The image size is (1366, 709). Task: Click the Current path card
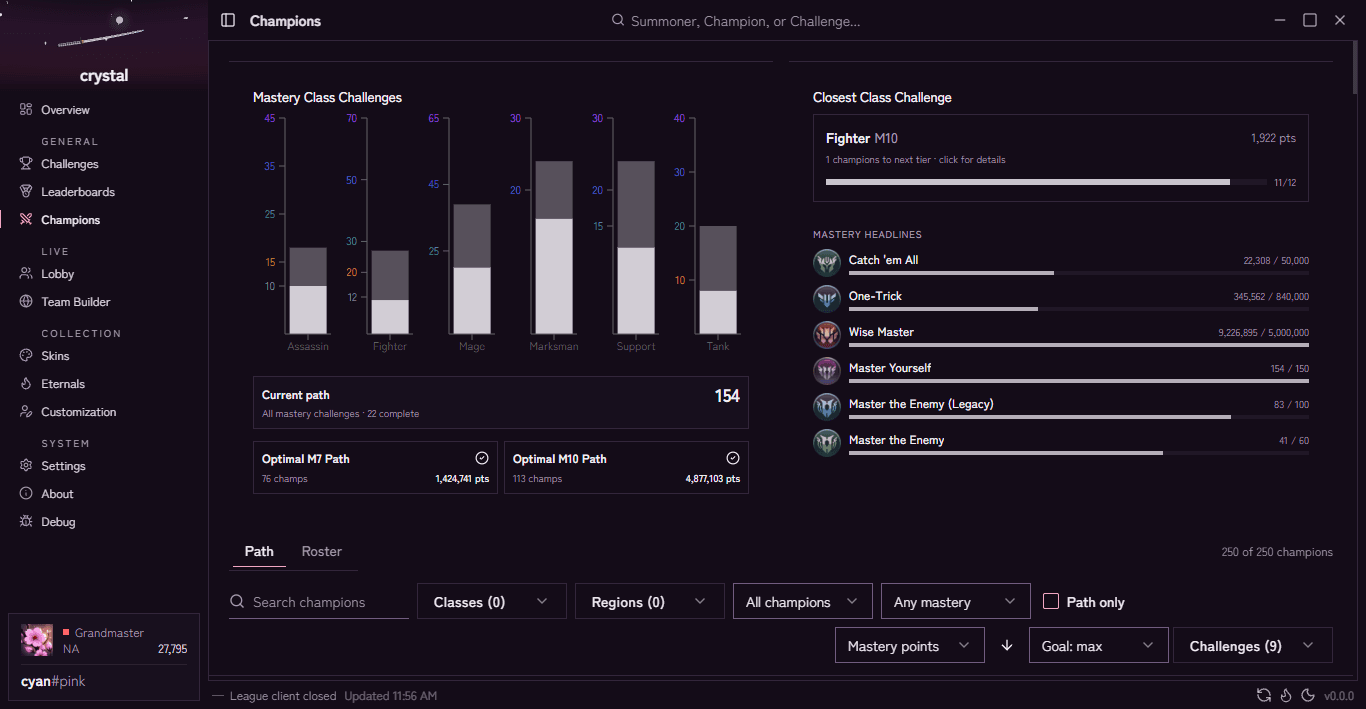[x=501, y=402]
